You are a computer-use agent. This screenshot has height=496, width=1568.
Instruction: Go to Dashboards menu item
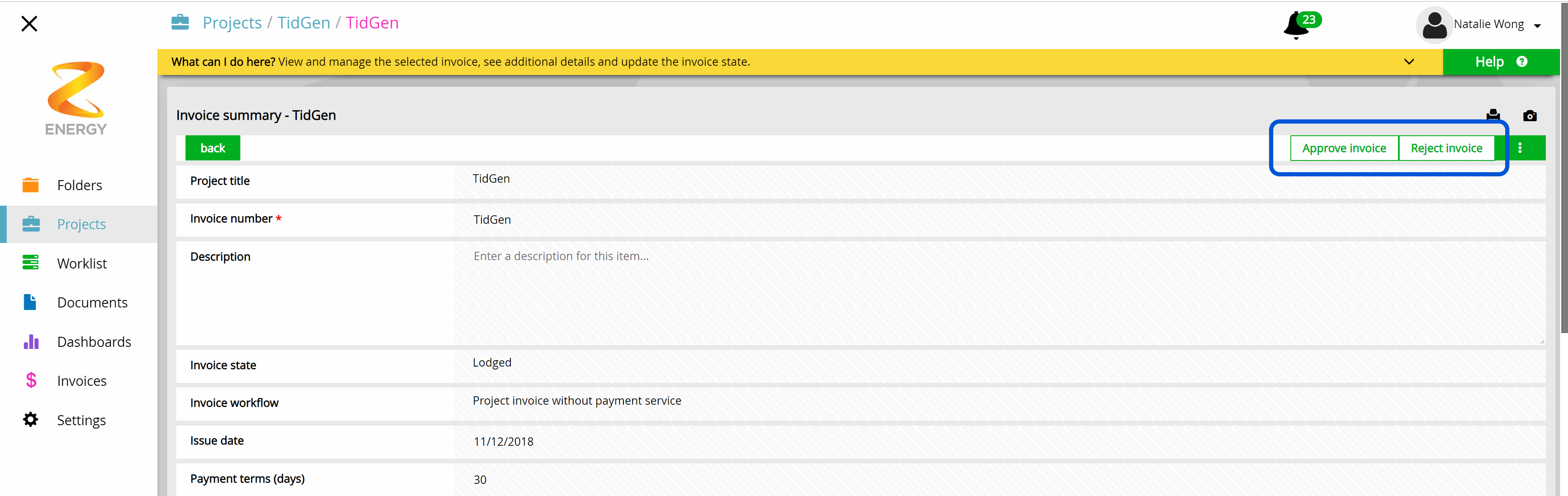pos(94,341)
